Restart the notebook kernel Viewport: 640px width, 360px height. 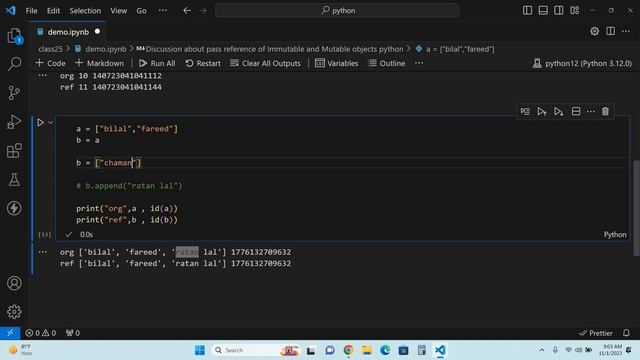coord(203,63)
